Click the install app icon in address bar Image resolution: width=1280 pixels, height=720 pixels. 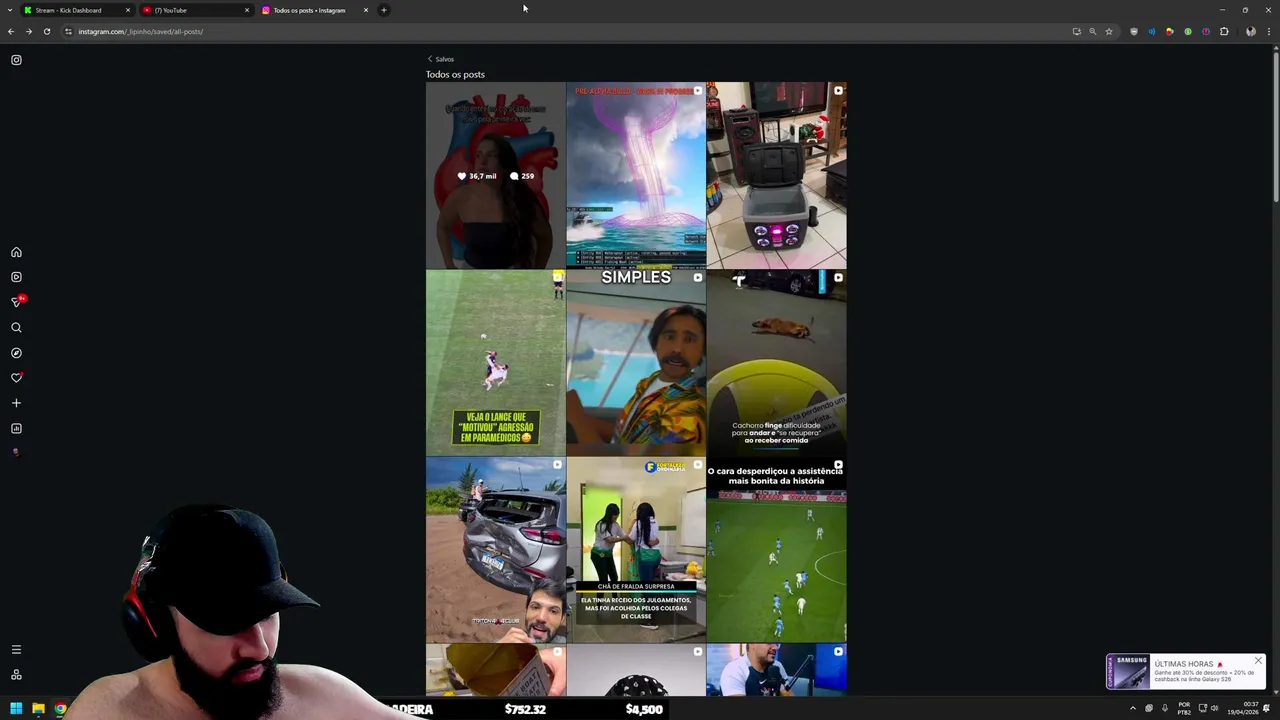click(x=1076, y=31)
